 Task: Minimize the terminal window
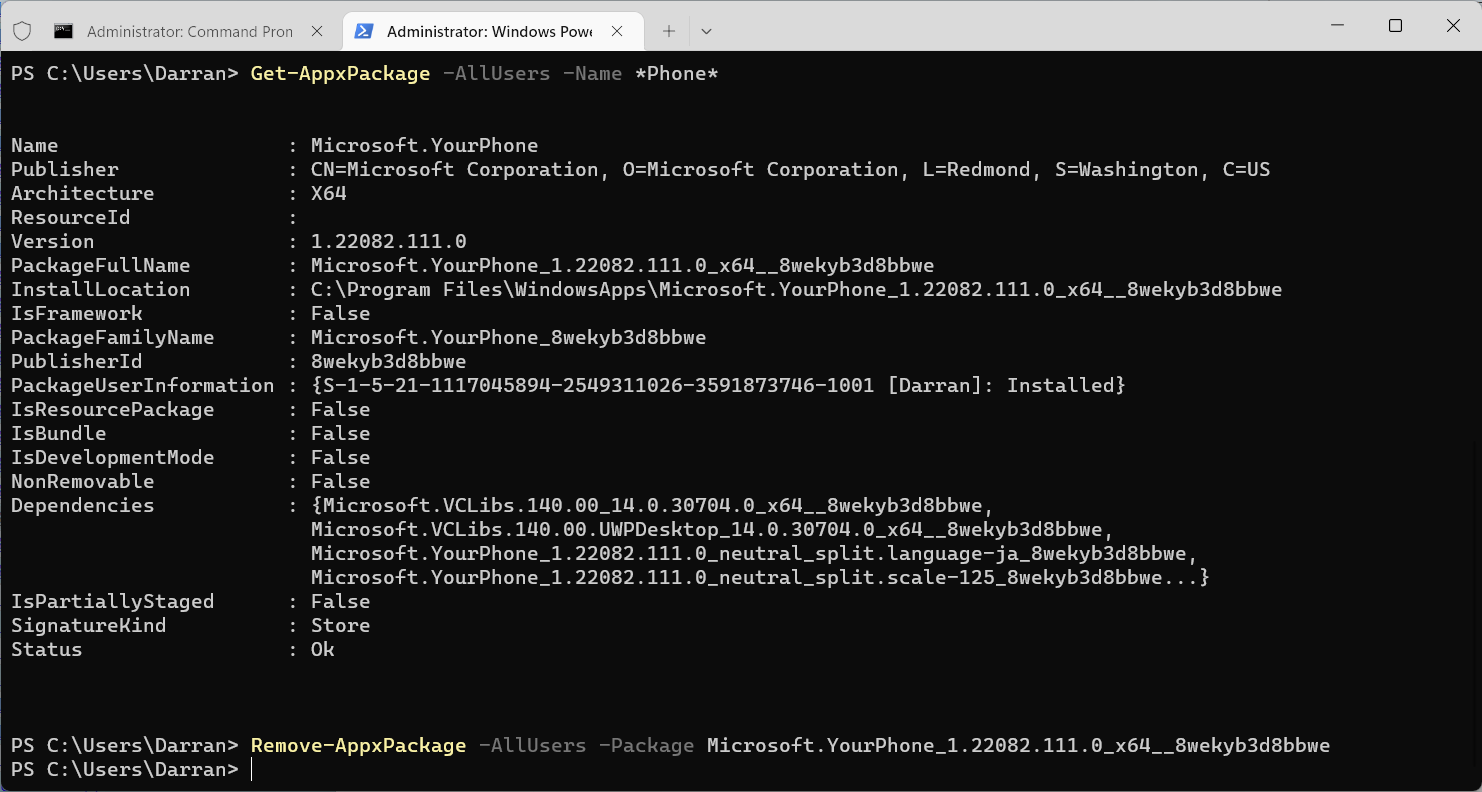pos(1337,26)
